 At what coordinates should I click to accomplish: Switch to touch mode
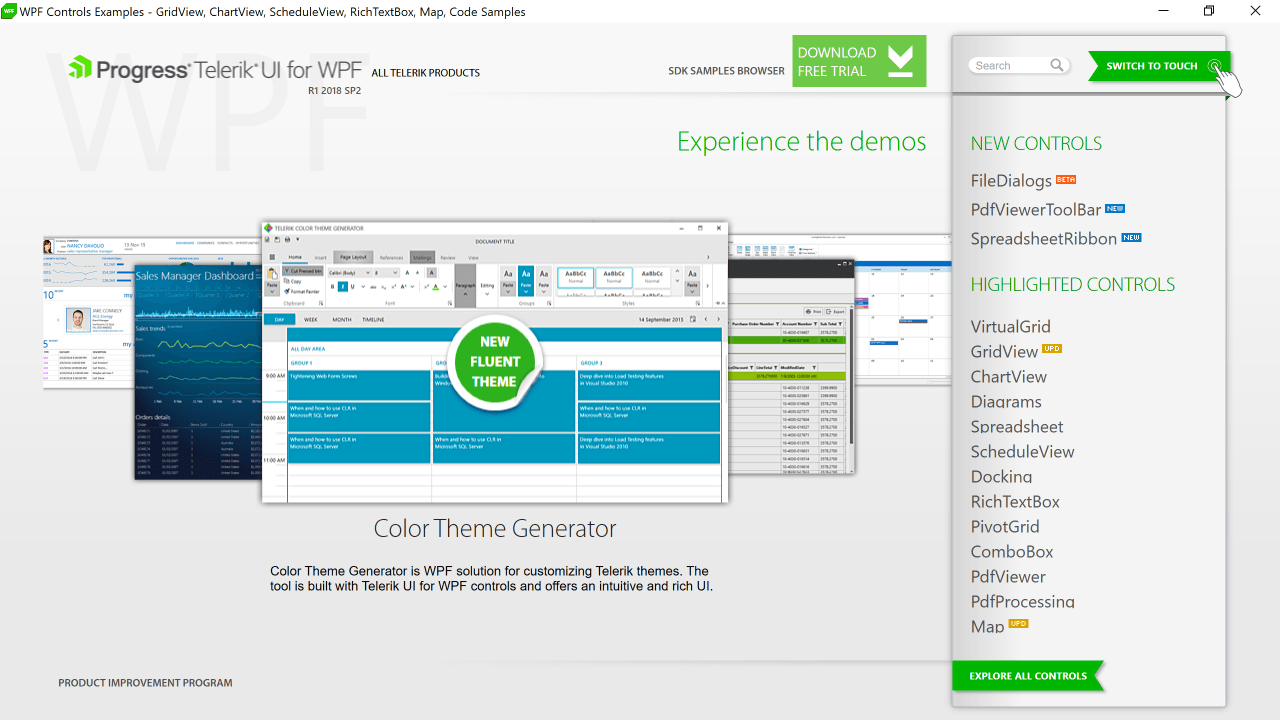click(x=1159, y=66)
